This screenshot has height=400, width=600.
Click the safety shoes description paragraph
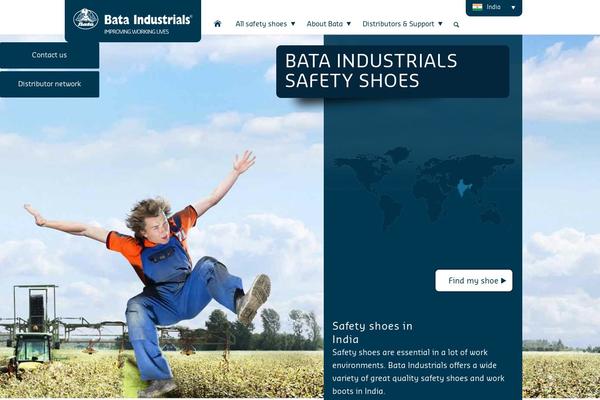[x=418, y=372]
